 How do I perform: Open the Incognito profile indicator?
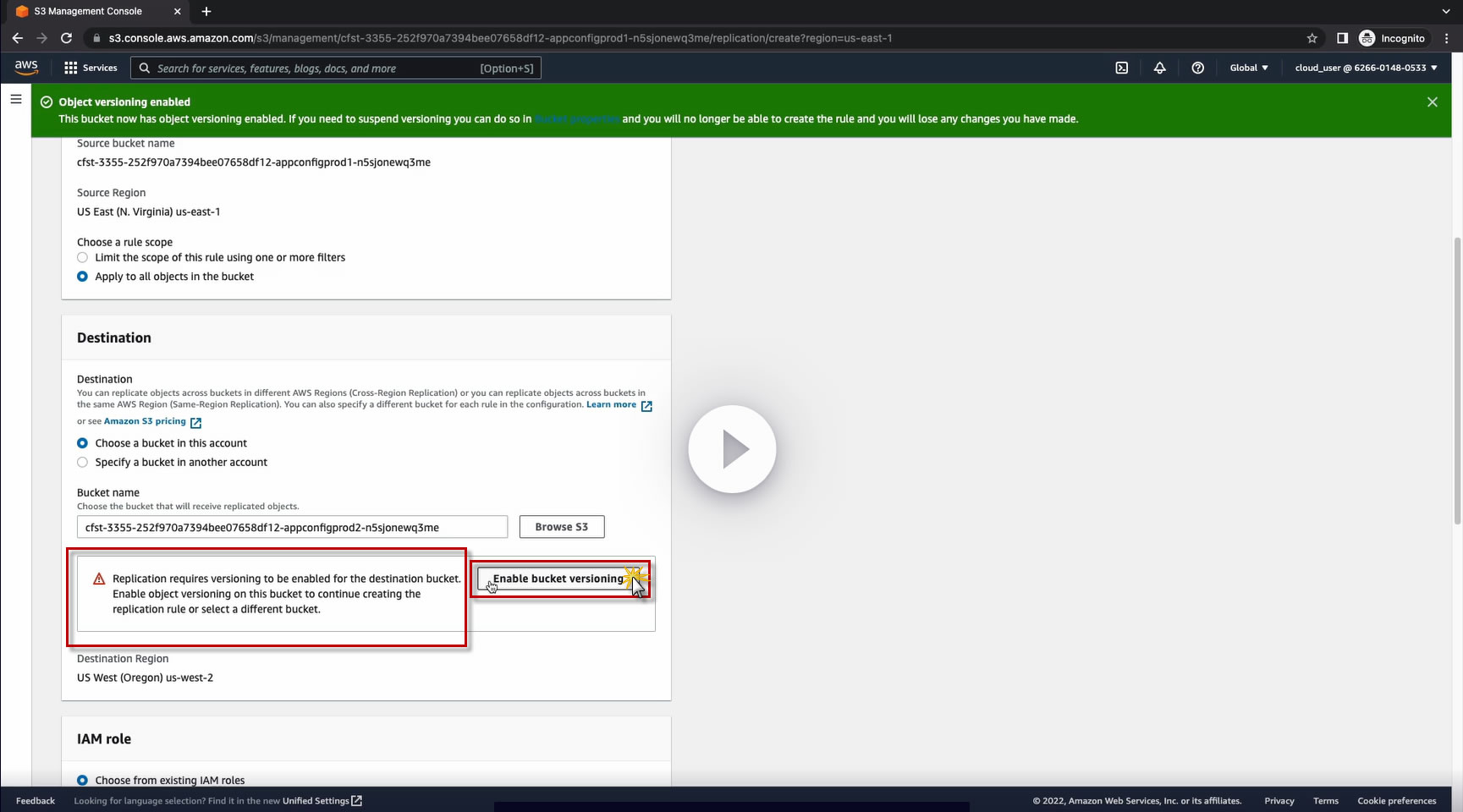tap(1393, 38)
